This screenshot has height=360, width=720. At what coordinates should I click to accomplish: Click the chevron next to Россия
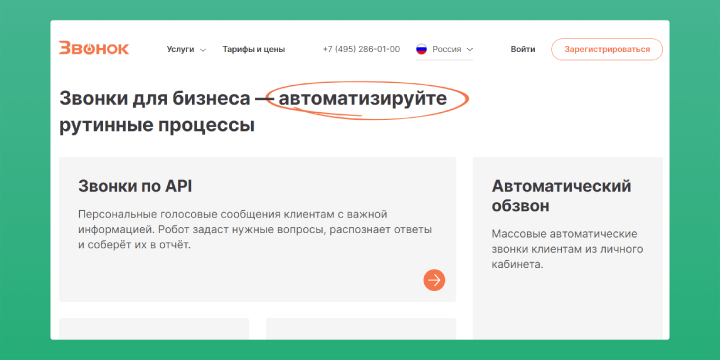coord(469,49)
